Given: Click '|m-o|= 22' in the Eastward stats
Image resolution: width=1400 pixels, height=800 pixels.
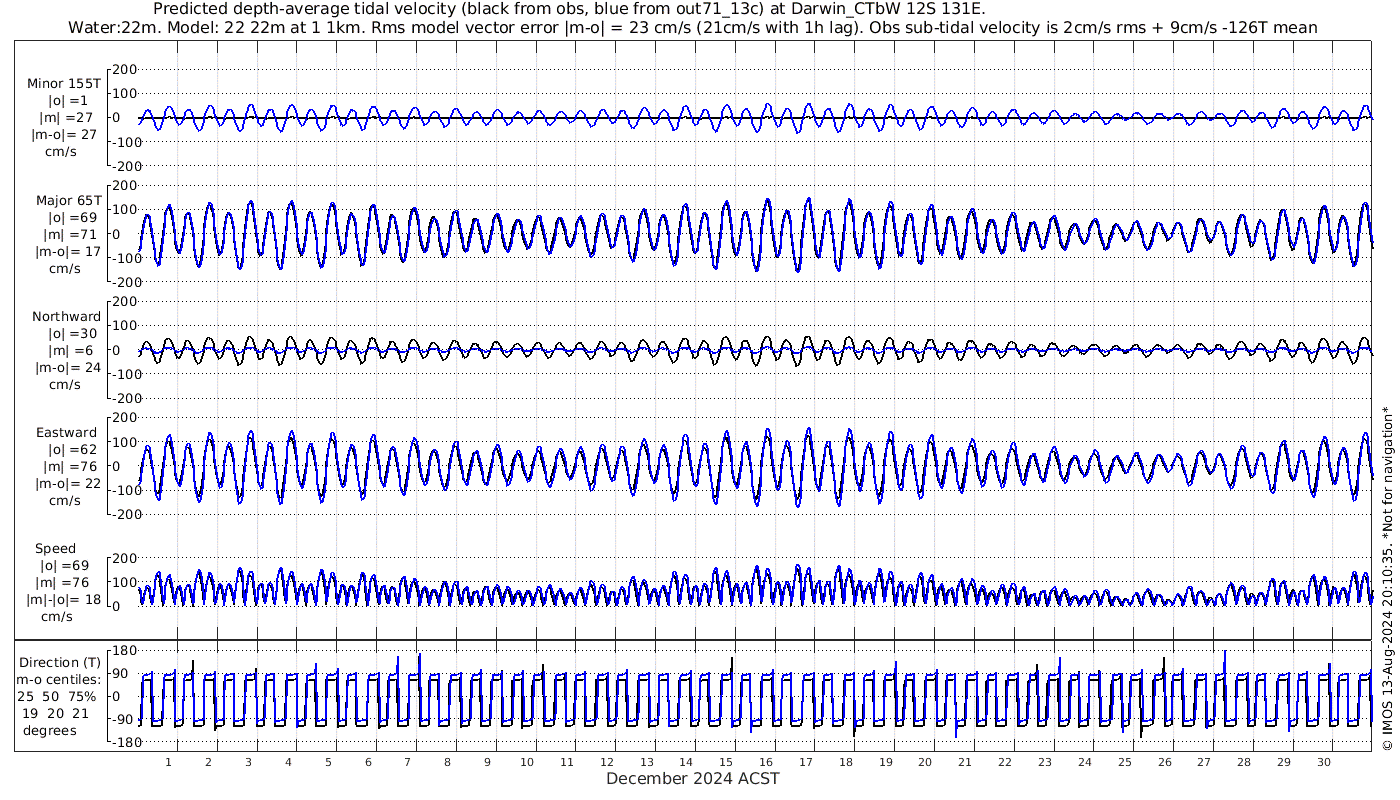Looking at the screenshot, I should click(x=66, y=484).
